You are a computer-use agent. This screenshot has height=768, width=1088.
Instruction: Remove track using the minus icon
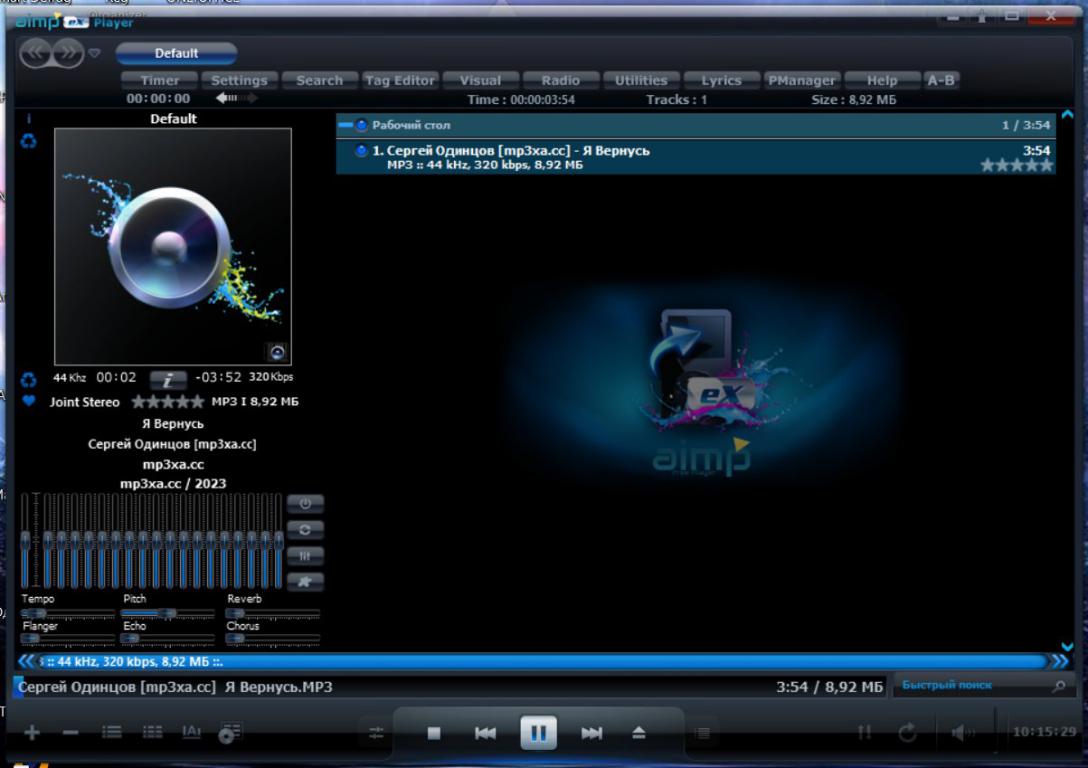[x=70, y=733]
